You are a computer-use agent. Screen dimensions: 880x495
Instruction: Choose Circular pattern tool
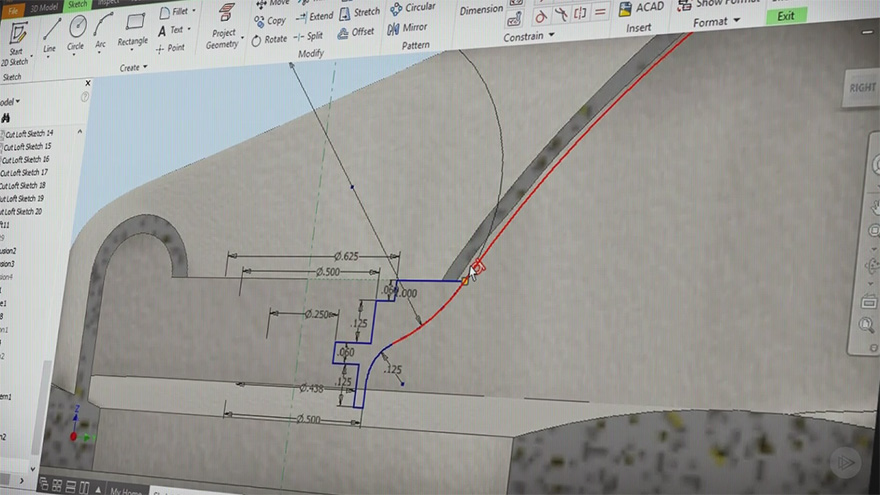point(414,8)
